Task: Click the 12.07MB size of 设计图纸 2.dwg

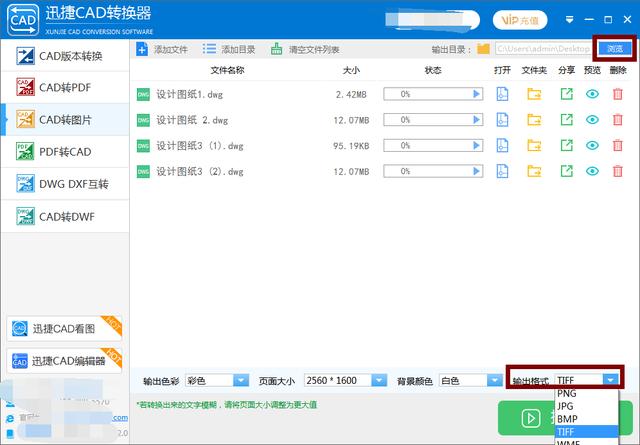Action: 351,120
